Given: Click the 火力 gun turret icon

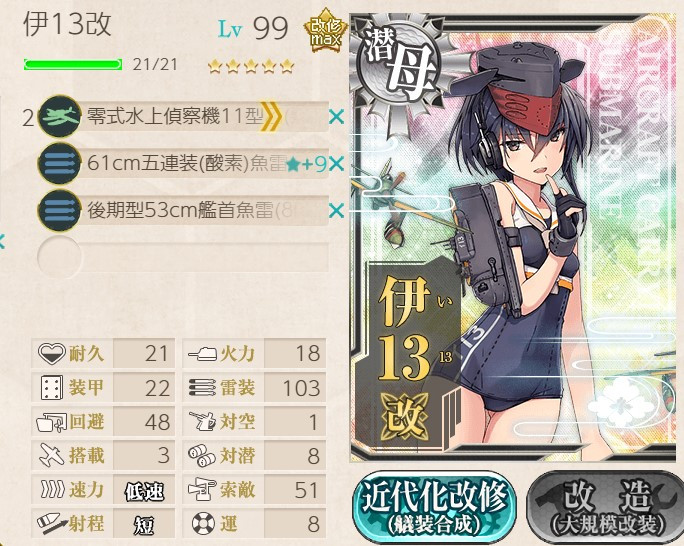Looking at the screenshot, I should tap(202, 353).
